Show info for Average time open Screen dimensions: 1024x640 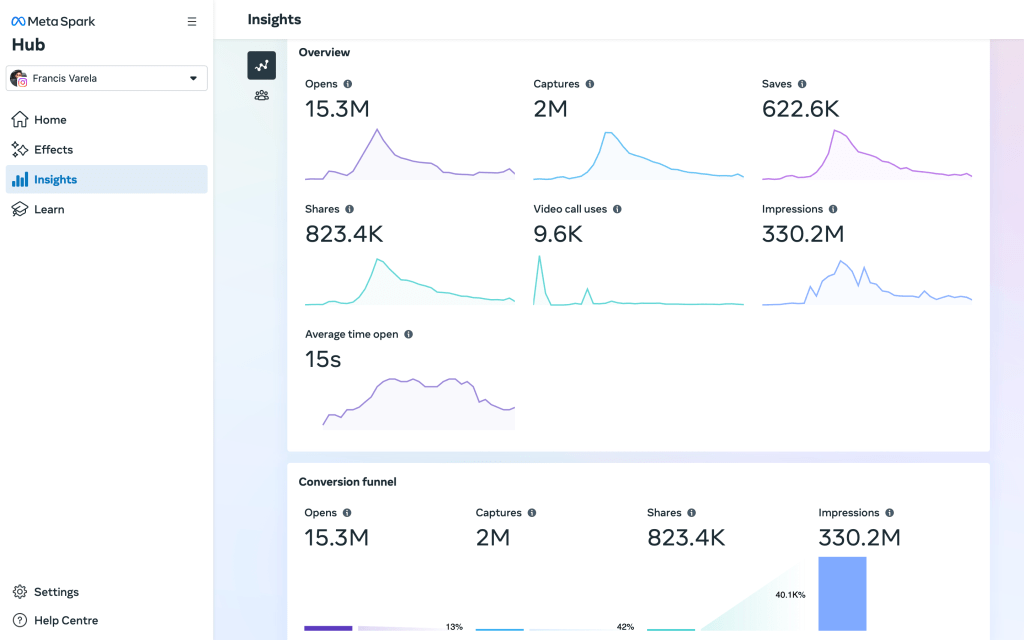pyautogui.click(x=408, y=334)
